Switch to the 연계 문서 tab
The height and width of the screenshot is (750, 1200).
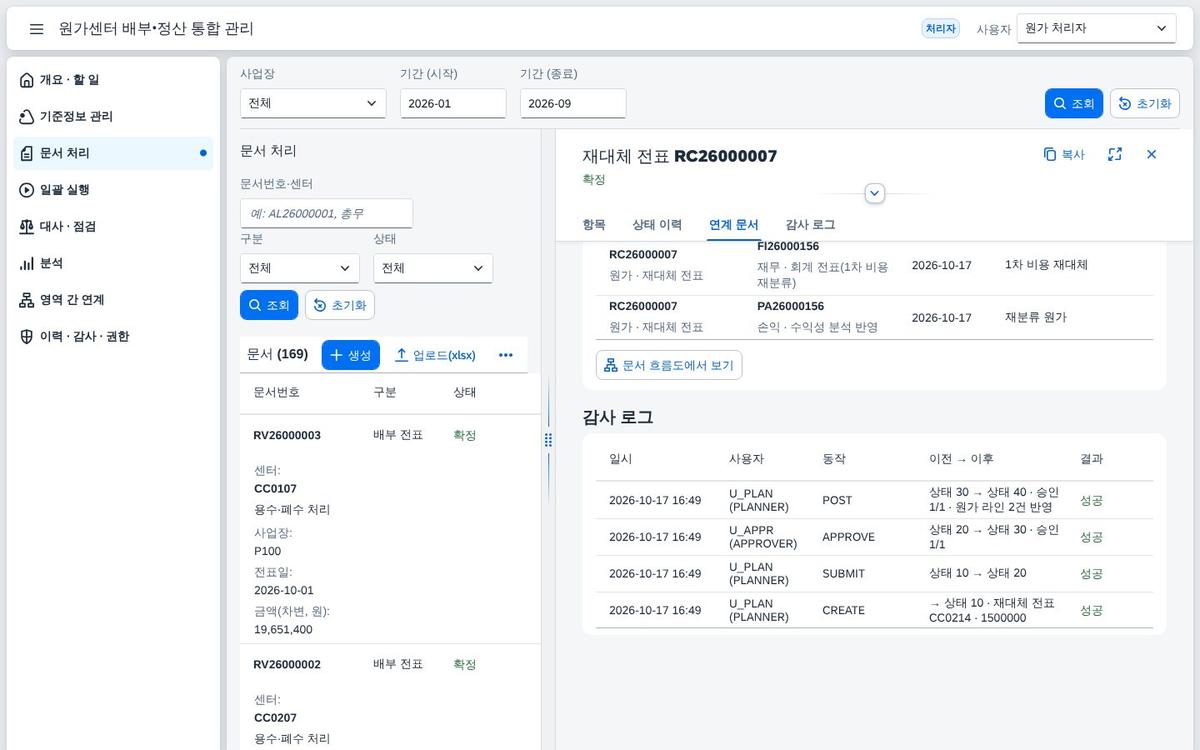coord(733,225)
